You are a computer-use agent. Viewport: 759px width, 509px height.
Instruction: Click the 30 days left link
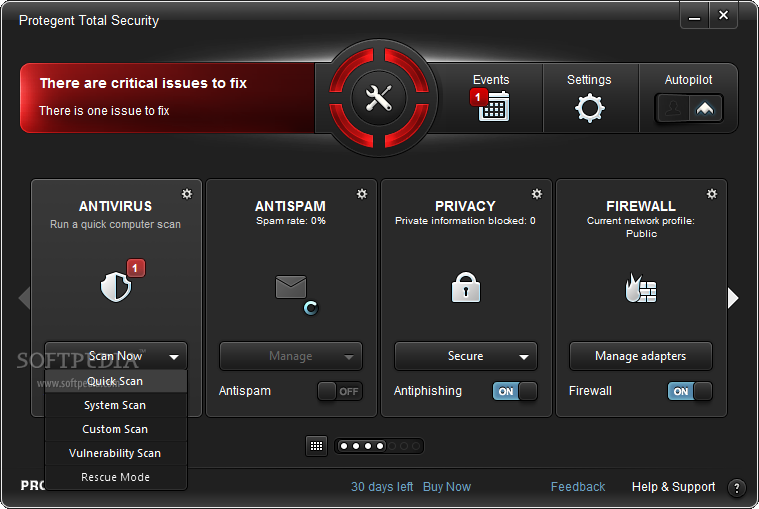382,487
